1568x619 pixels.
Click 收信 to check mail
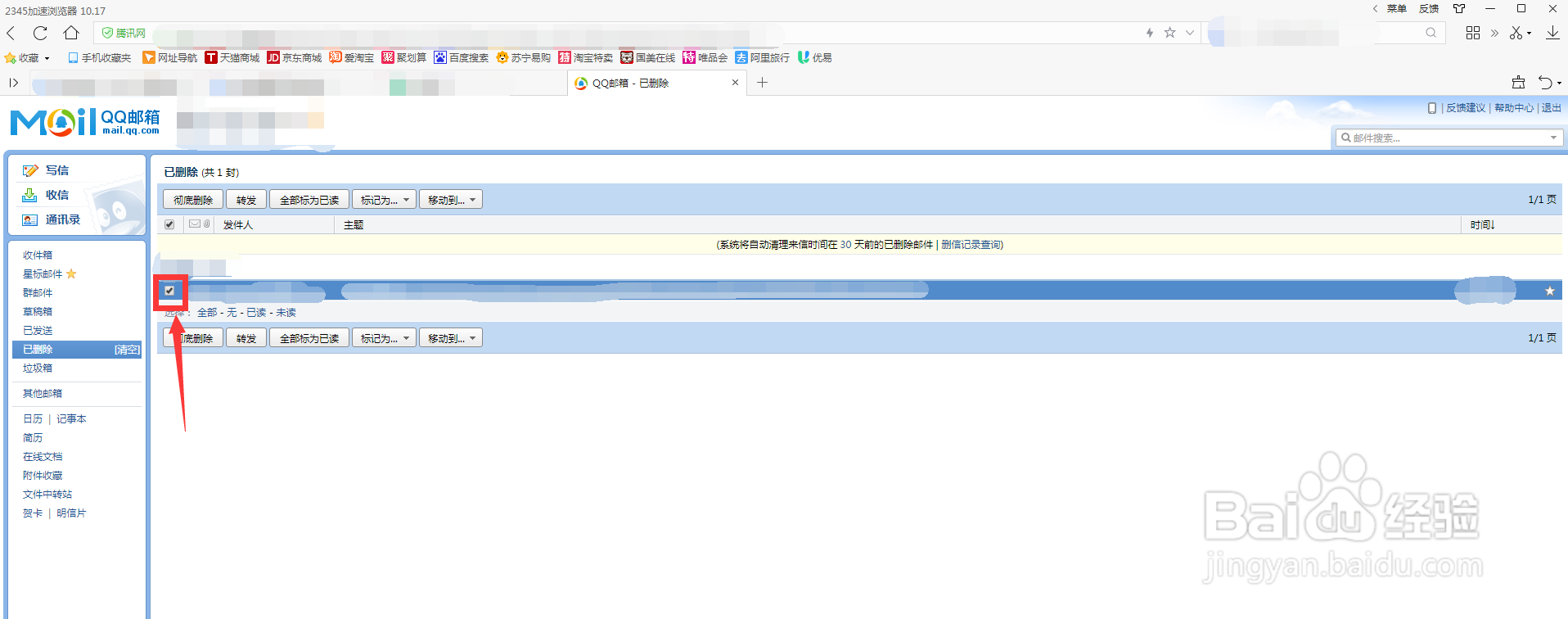coord(56,195)
